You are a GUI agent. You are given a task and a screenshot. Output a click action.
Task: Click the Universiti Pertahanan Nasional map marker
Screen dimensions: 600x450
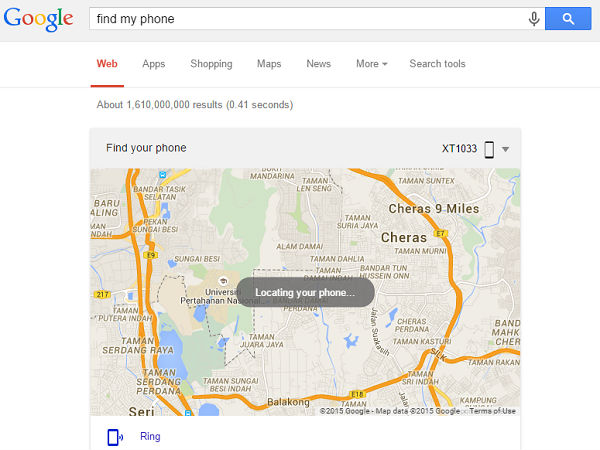(223, 281)
